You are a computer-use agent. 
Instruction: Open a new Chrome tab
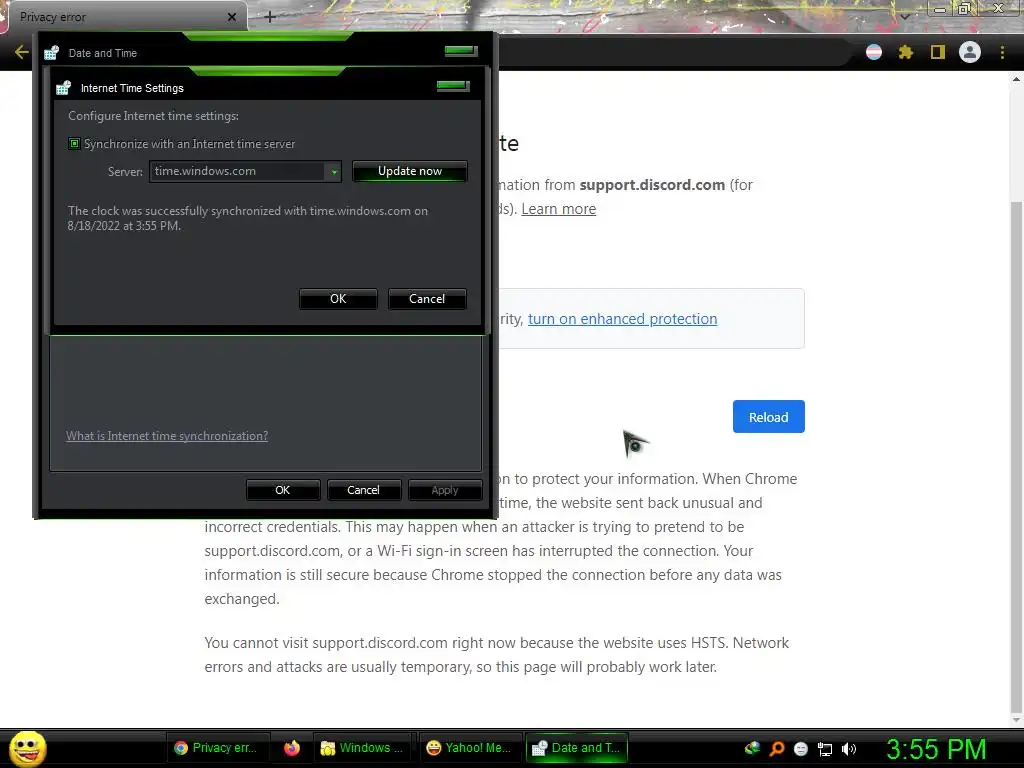pyautogui.click(x=270, y=17)
